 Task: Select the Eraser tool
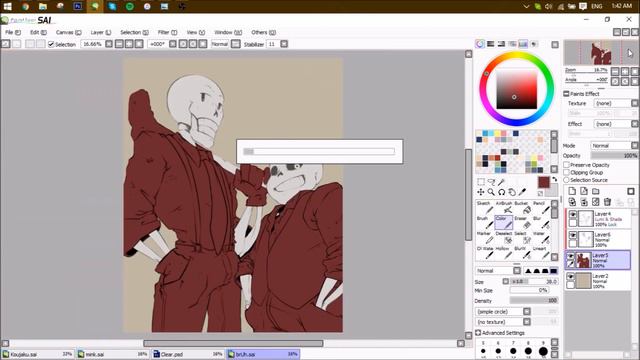click(523, 222)
